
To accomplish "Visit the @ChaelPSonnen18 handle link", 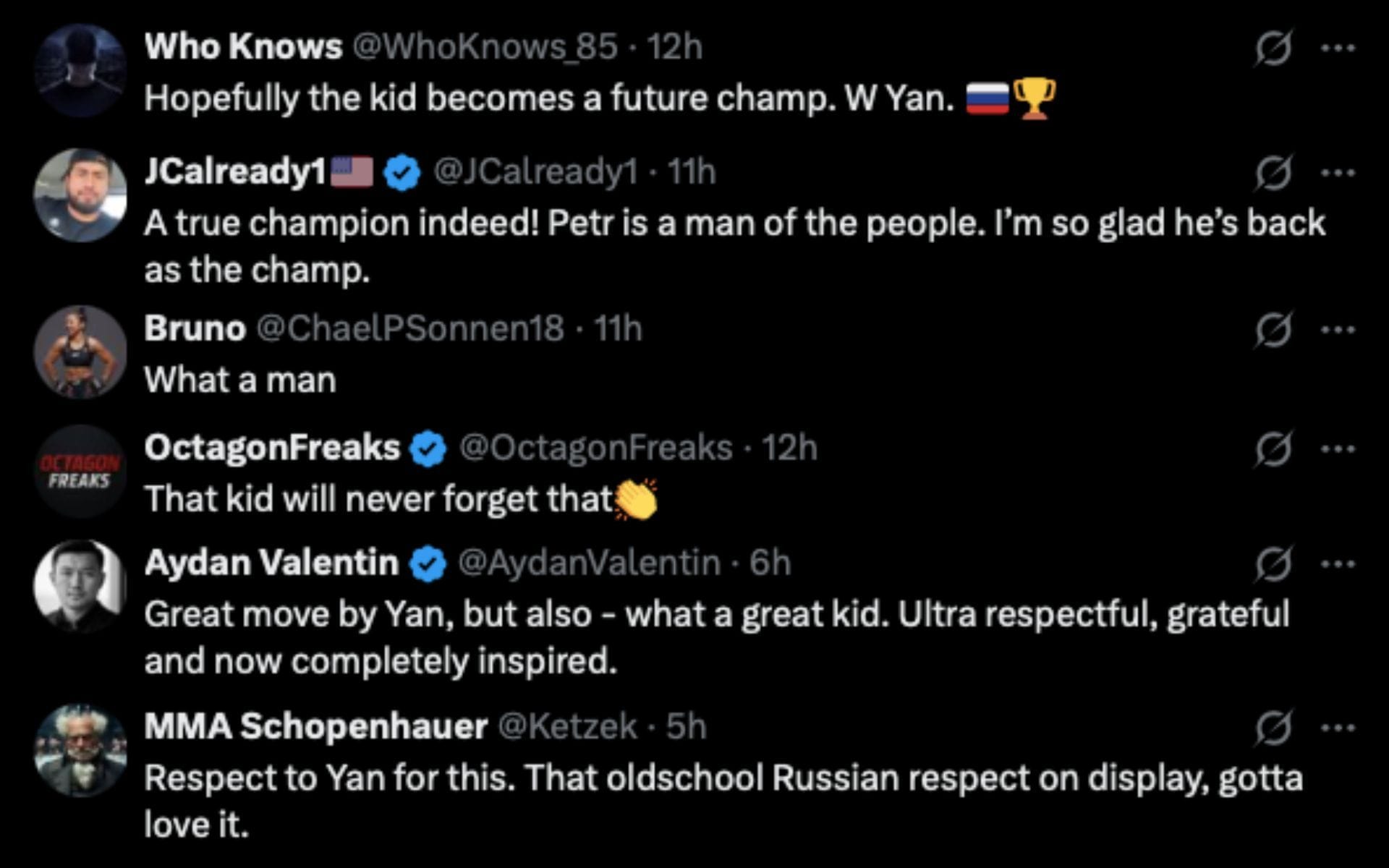I will click(x=409, y=329).
